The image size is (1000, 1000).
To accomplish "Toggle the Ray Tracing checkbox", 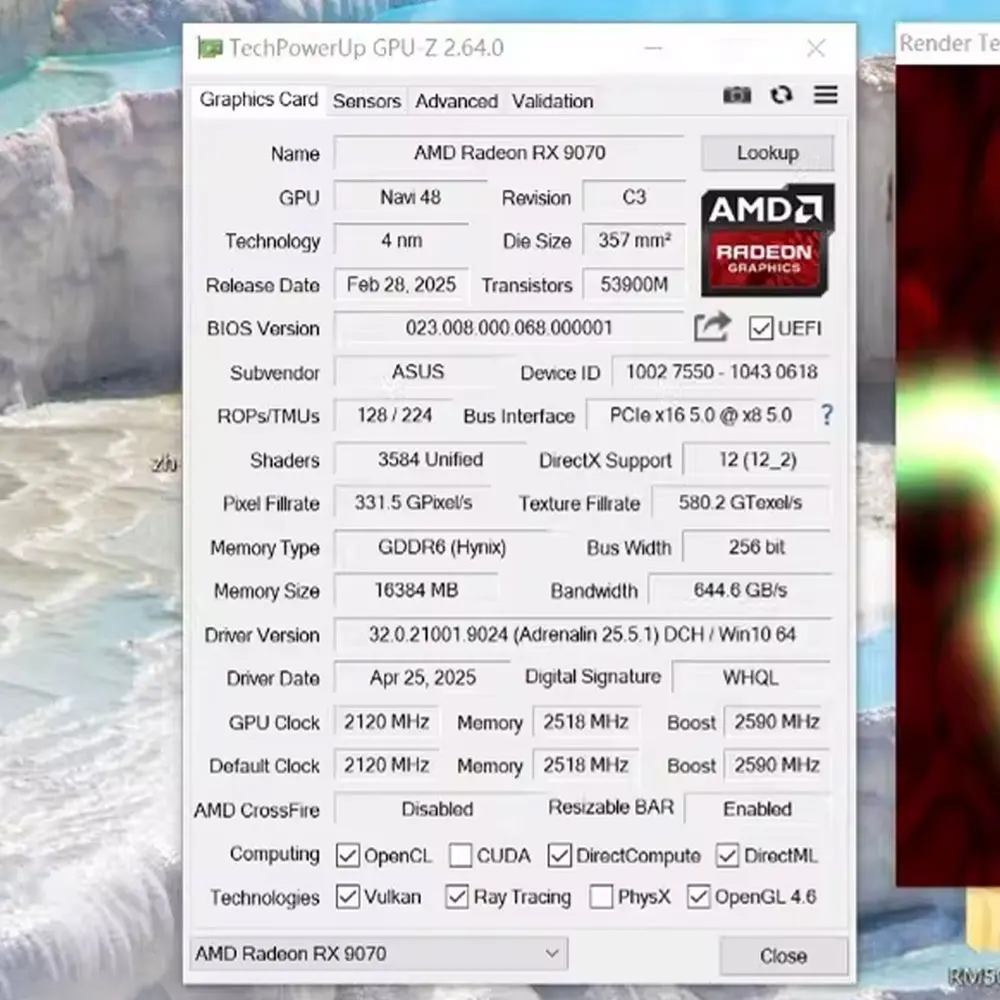I will click(457, 897).
